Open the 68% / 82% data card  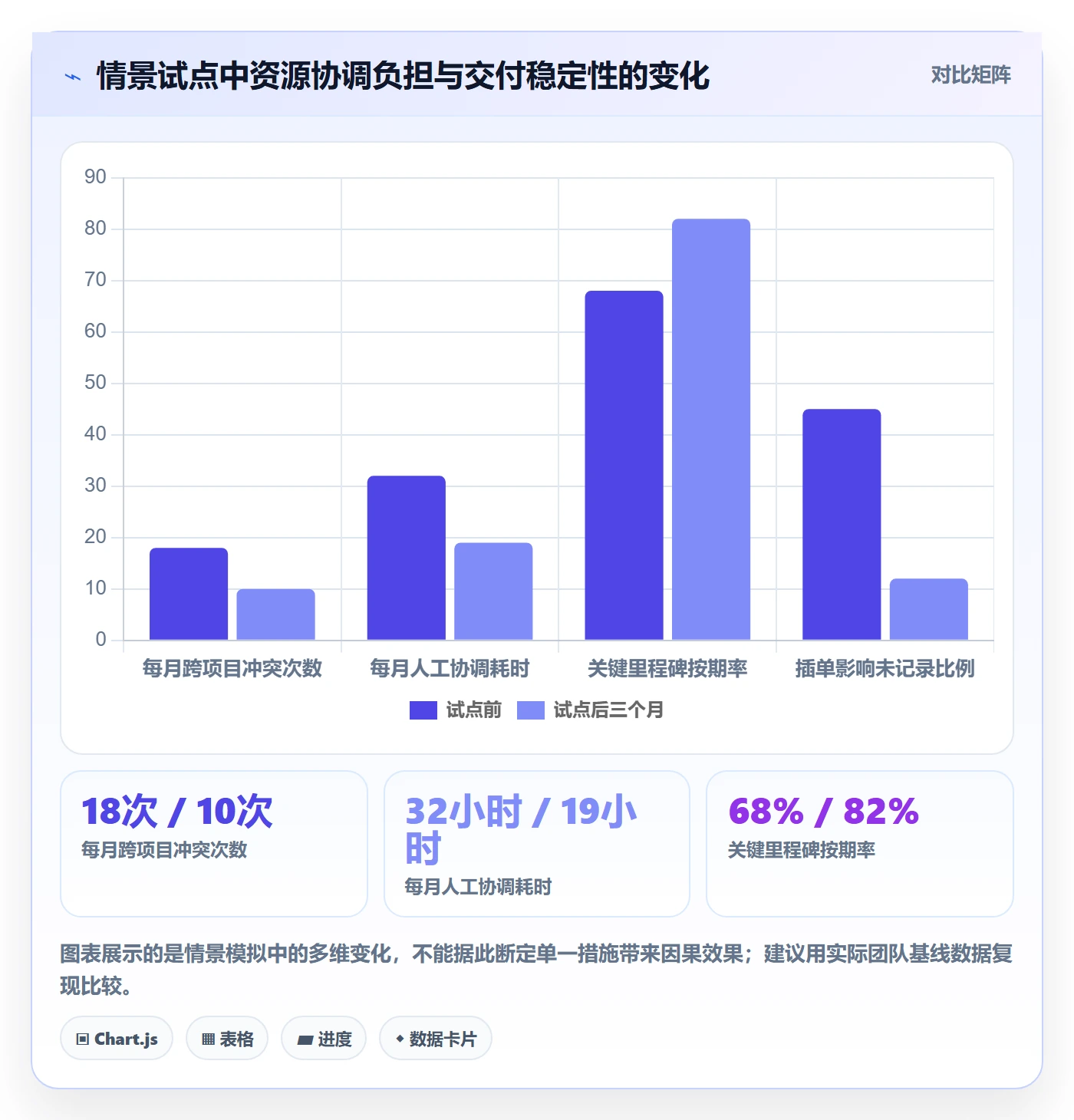pos(860,844)
